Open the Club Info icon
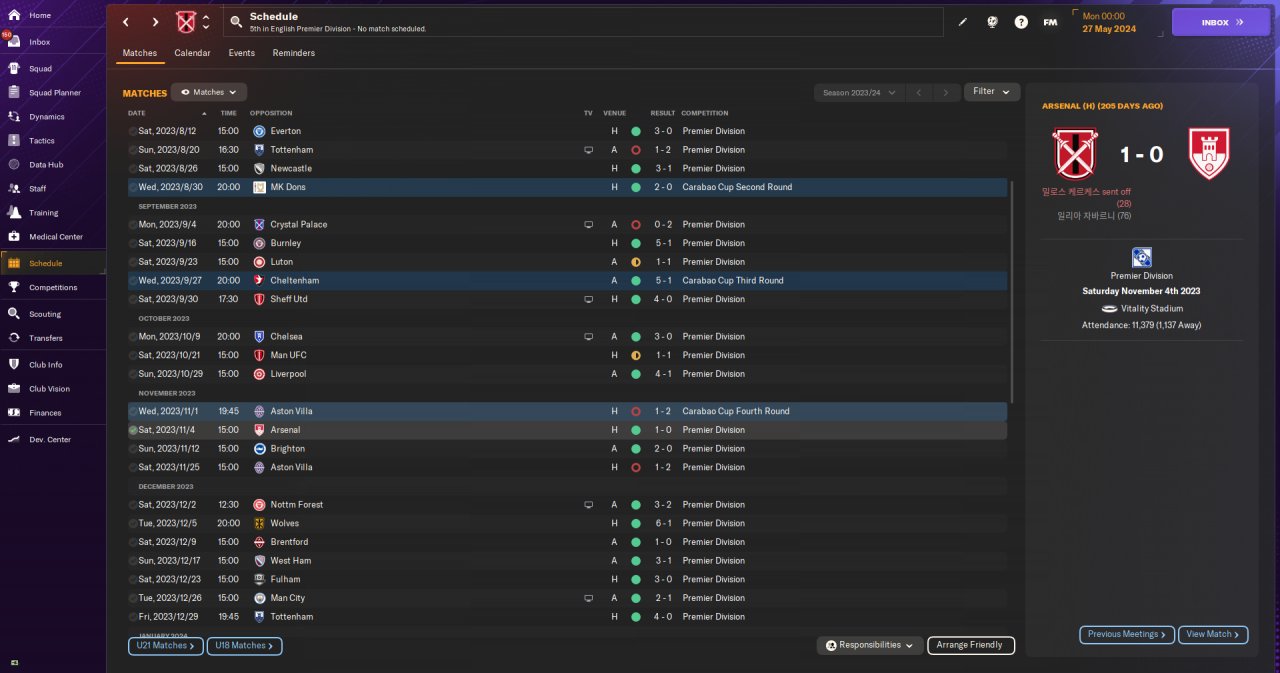This screenshot has height=673, width=1280. pyautogui.click(x=14, y=365)
